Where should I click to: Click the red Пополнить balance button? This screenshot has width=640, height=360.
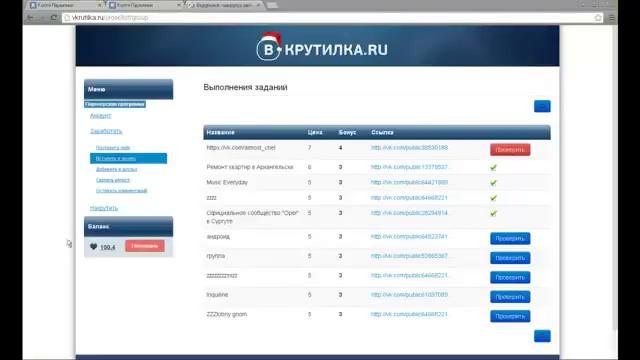click(145, 246)
